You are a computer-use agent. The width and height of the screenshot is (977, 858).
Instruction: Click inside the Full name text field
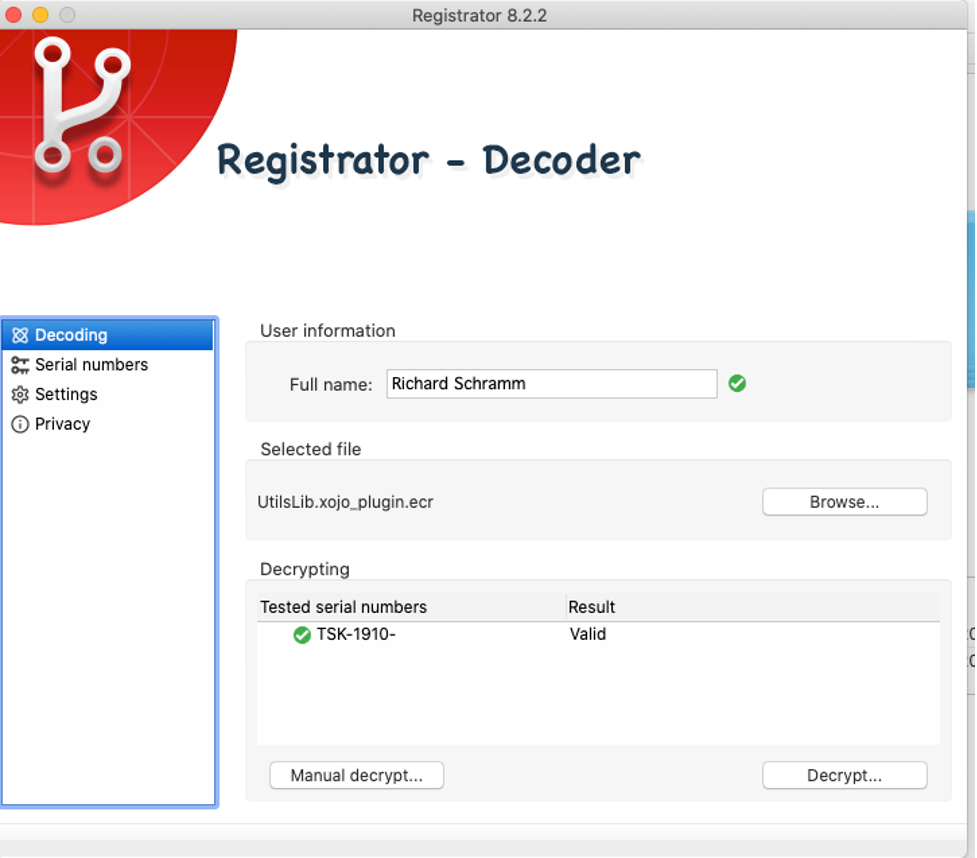point(551,383)
